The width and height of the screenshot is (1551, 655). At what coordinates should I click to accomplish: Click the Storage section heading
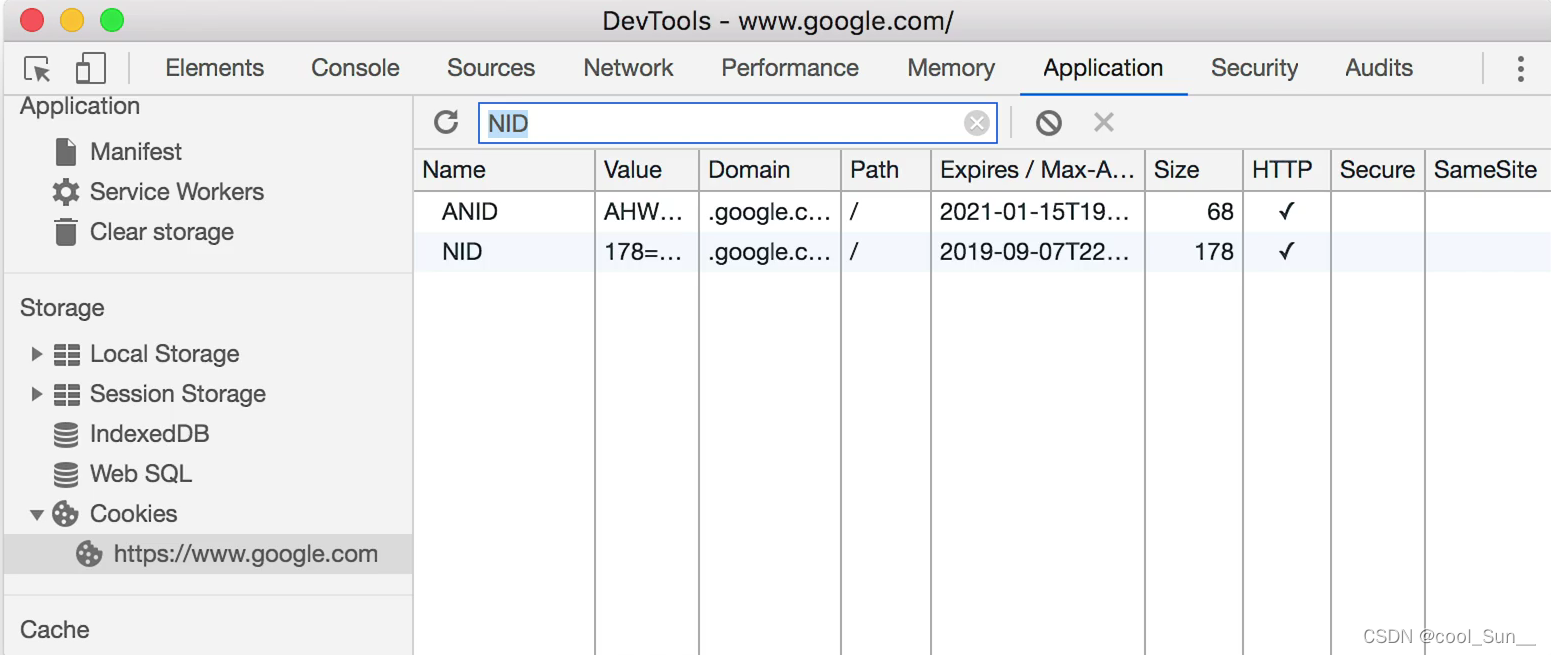62,308
